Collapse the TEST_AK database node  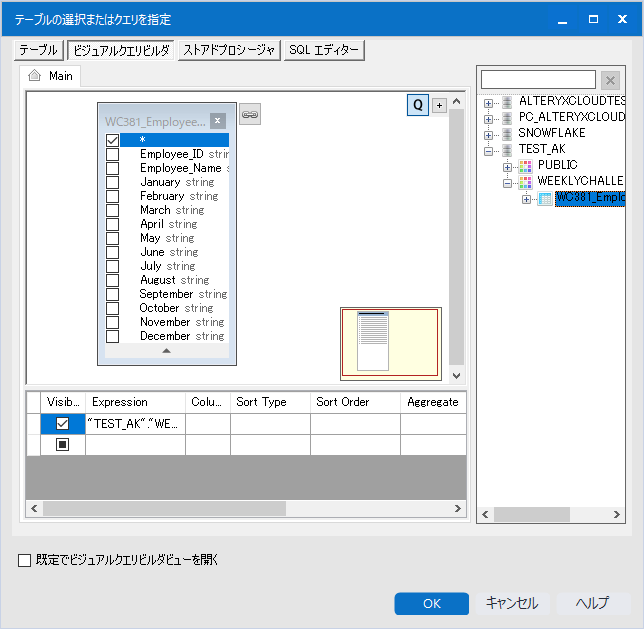click(489, 150)
